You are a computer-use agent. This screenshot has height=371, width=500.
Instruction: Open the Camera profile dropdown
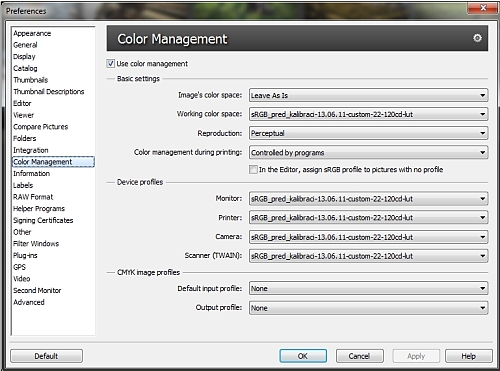coord(368,237)
